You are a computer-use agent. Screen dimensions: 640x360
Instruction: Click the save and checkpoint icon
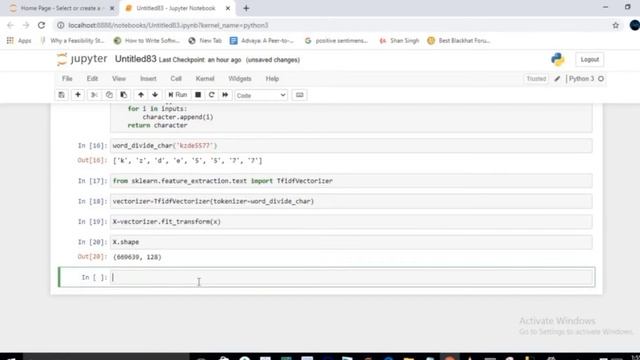pyautogui.click(x=62, y=95)
